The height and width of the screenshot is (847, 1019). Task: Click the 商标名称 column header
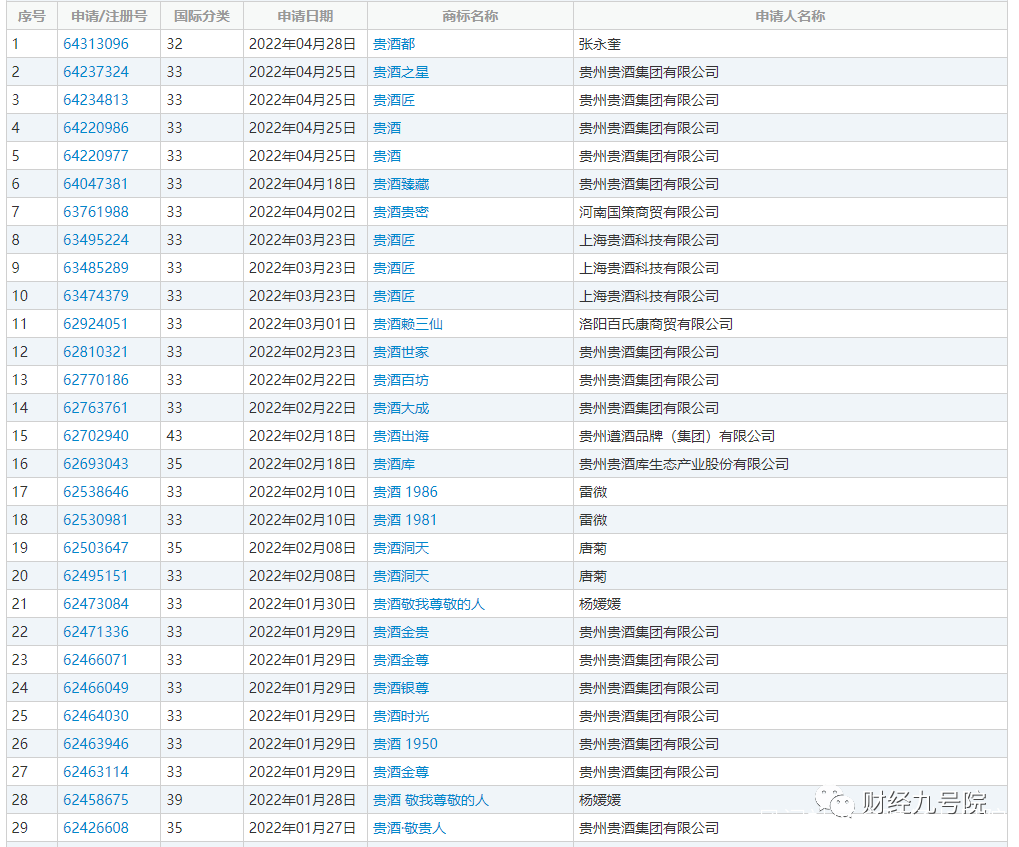click(x=471, y=16)
